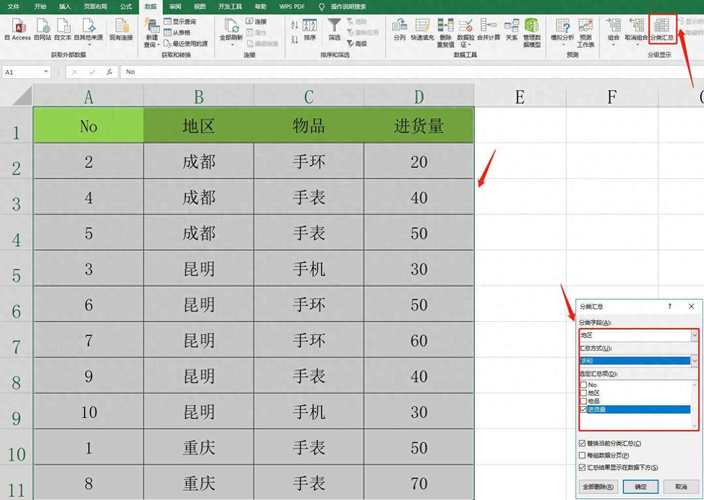Select cell B2 containing 成都
The height and width of the screenshot is (500, 704).
[198, 161]
